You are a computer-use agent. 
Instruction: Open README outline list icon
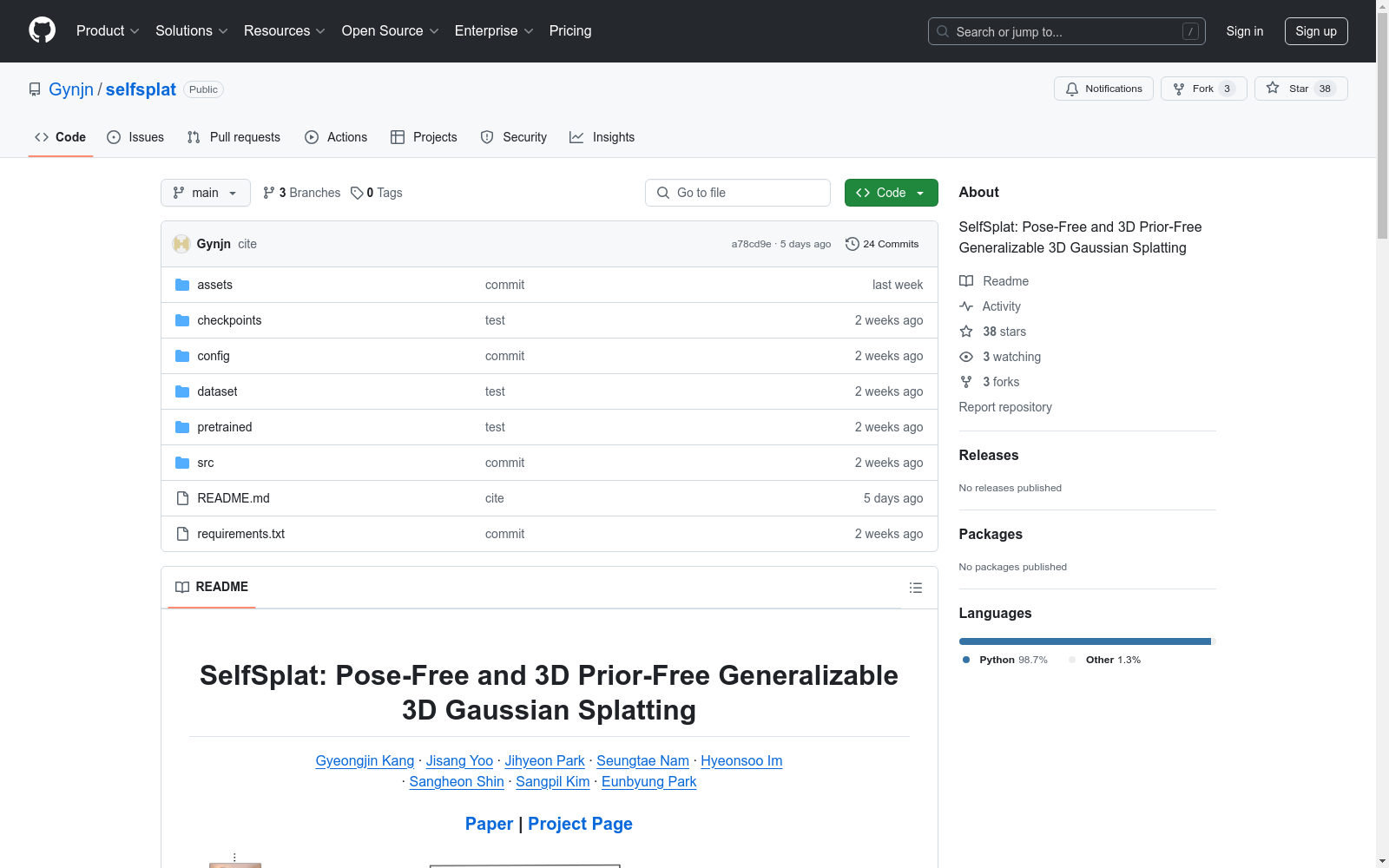915,588
